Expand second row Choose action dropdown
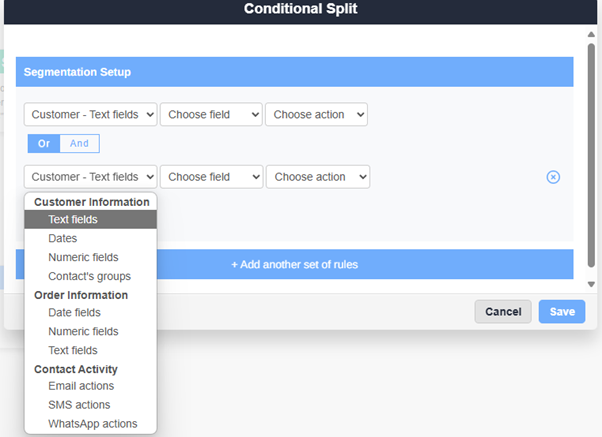Viewport: 602px width, 437px height. (317, 177)
